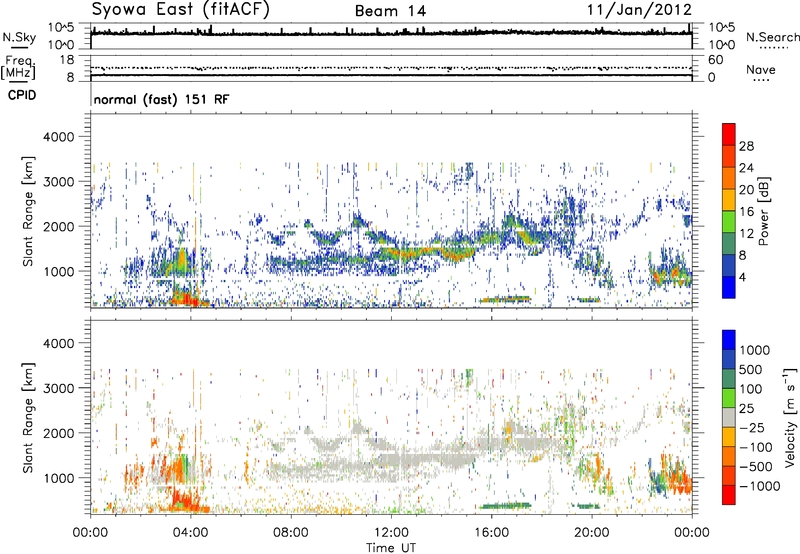The height and width of the screenshot is (554, 800).
Task: Pick the red top segment of power color bar
Action: click(729, 134)
